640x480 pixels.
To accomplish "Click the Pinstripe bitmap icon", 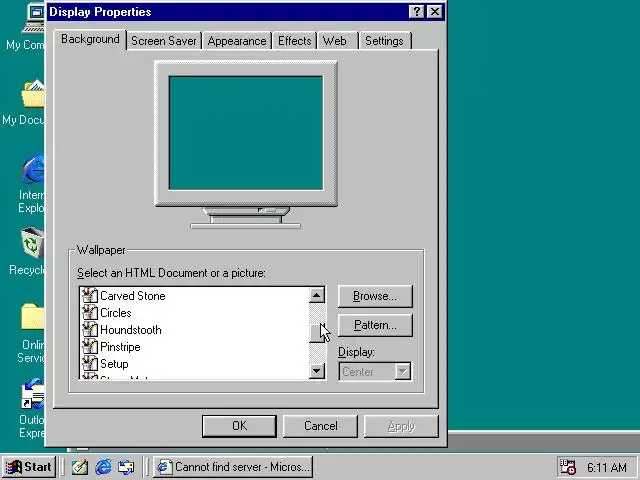I will click(x=90, y=347).
